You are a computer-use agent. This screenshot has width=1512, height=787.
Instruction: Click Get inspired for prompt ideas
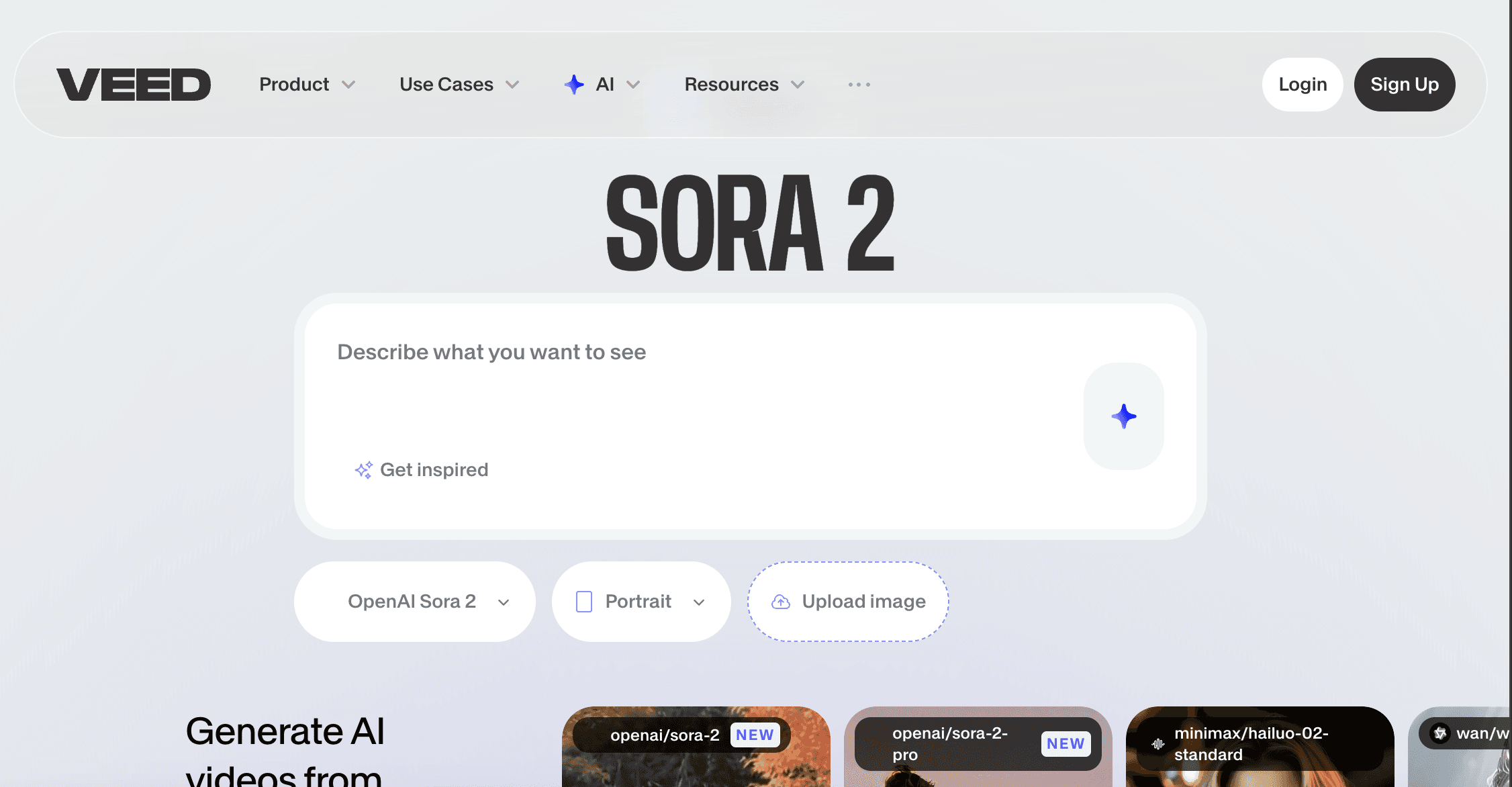click(422, 470)
